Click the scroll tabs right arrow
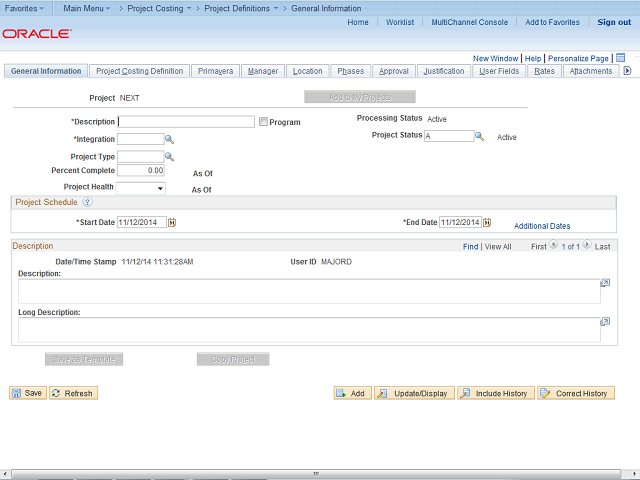Screen dimensions: 640x480 coord(627,71)
